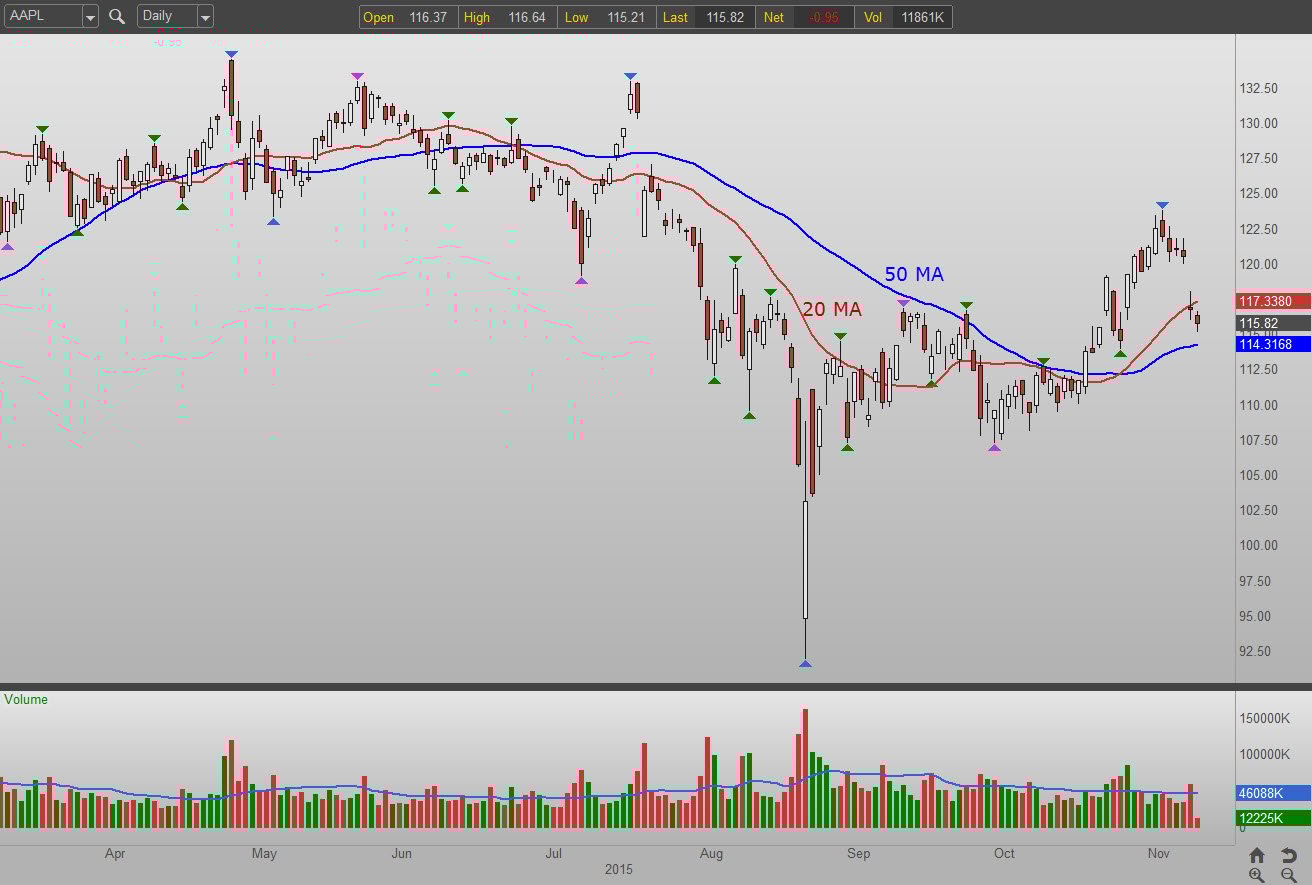Viewport: 1312px width, 885px height.
Task: Click the Last price value 115.82 field
Action: pyautogui.click(x=704, y=17)
